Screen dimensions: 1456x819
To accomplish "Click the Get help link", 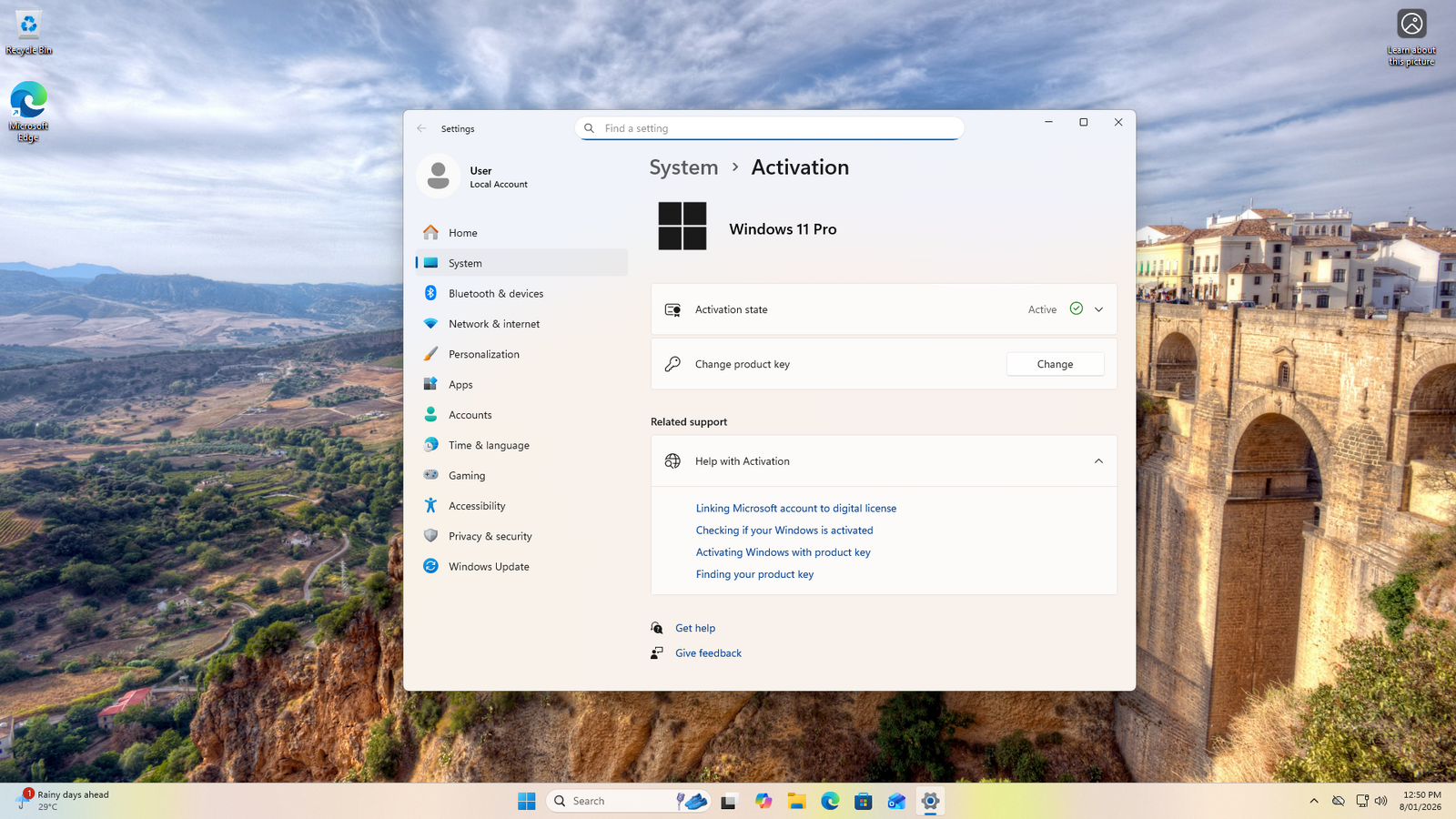I will [x=695, y=628].
